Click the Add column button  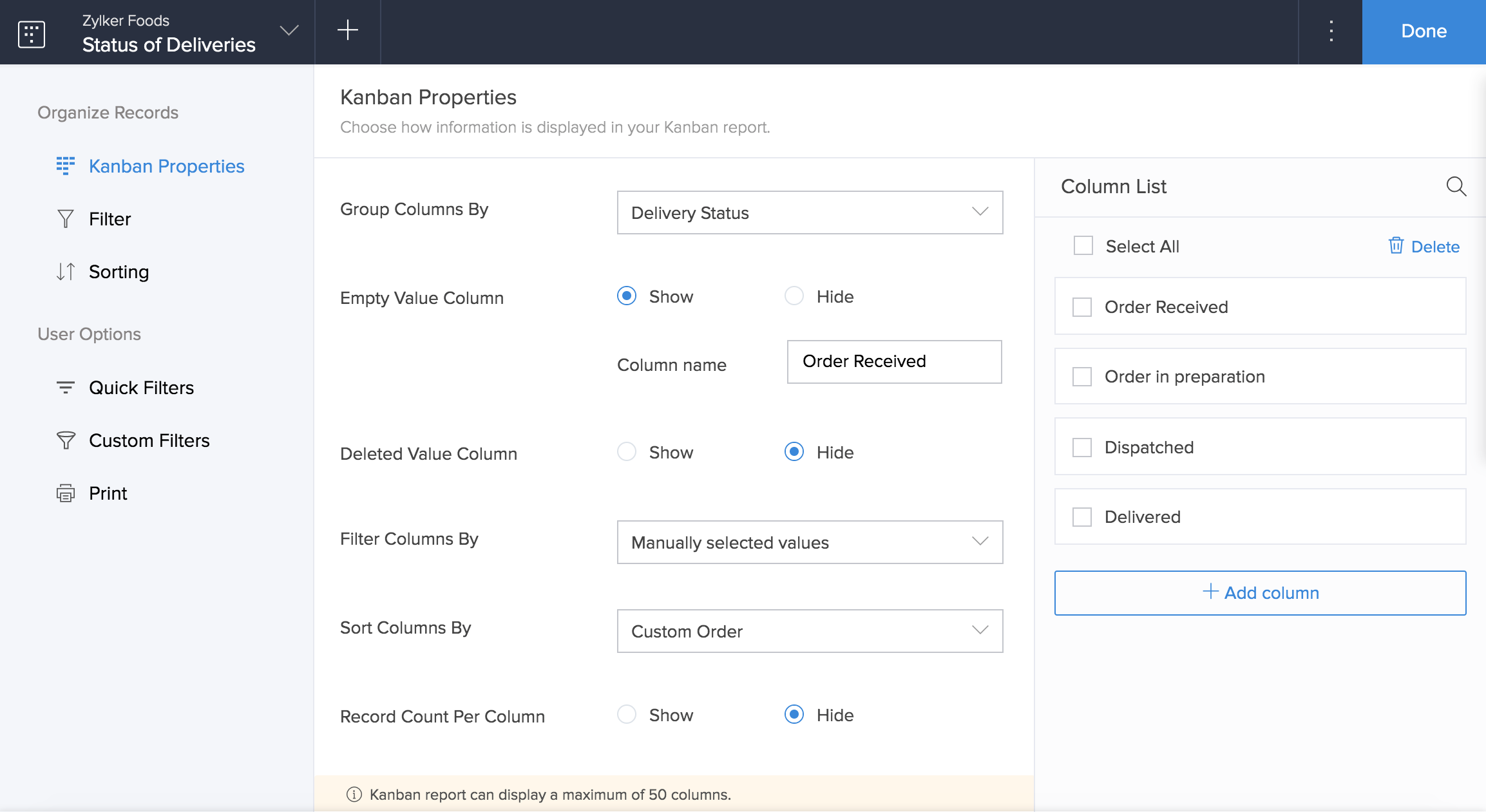1260,593
